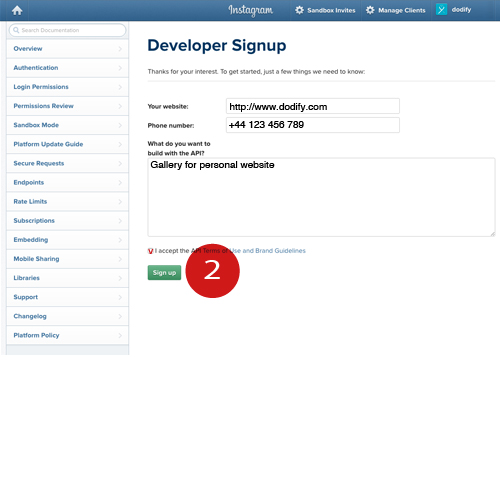This screenshot has height=500, width=500.
Task: Toggle the API Terms acceptance checkbox
Action: pos(150,251)
